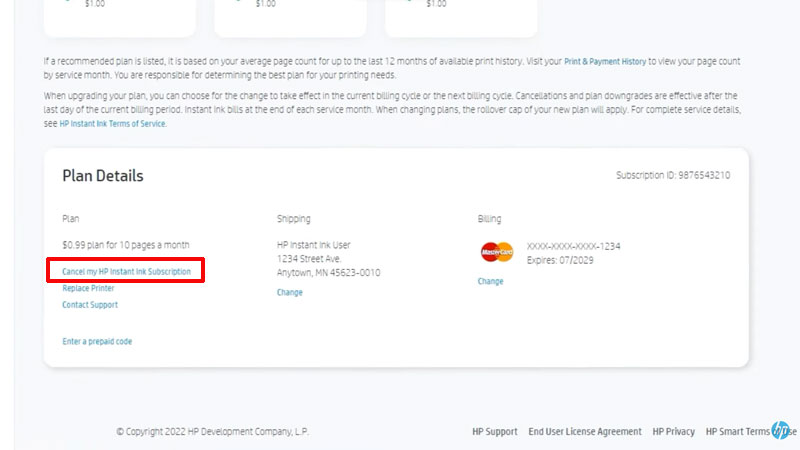Open the HP Instant Ink Terms of Service link
This screenshot has width=800, height=450.
[x=112, y=123]
